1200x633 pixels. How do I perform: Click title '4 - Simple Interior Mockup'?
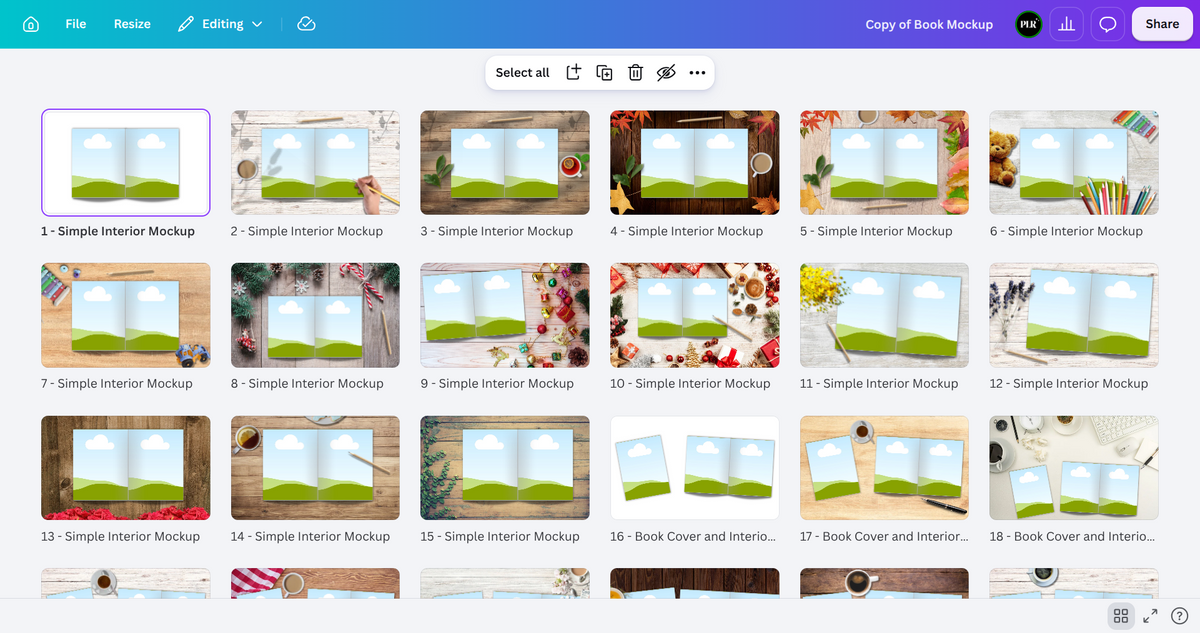tap(687, 231)
